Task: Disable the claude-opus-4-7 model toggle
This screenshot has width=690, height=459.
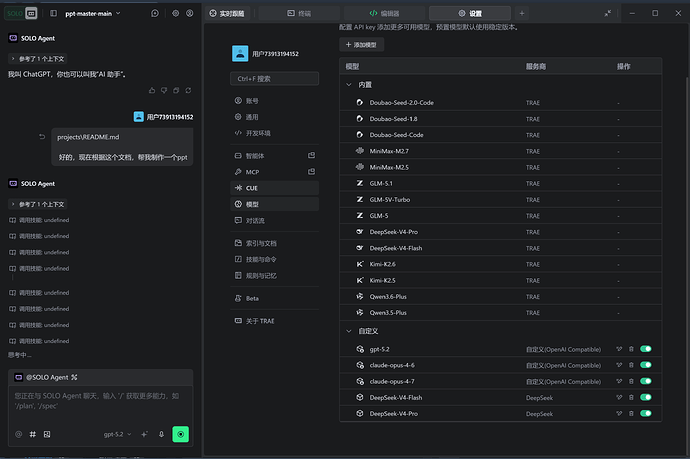Action: pos(646,381)
